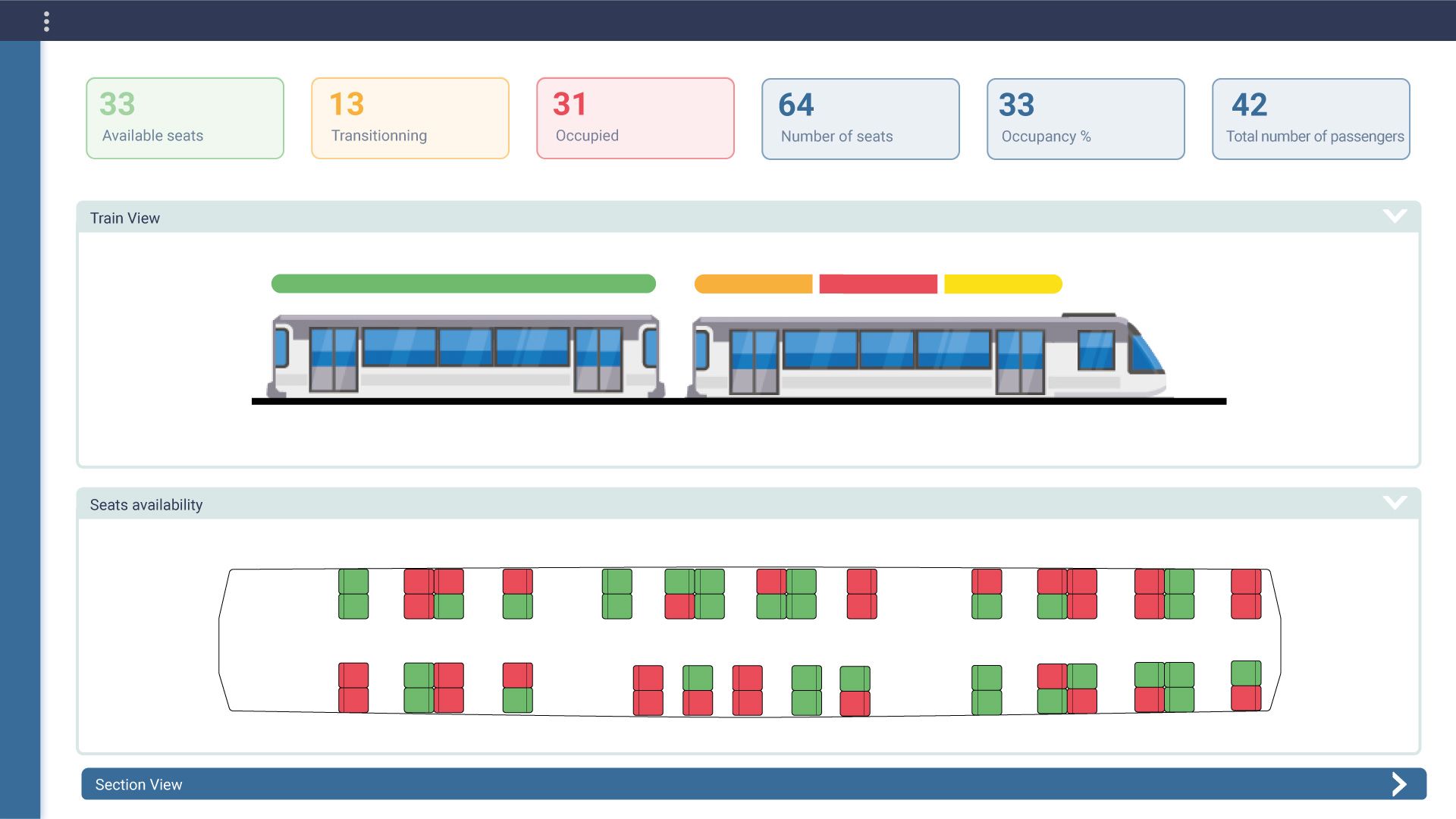Click the leftmost top-row green seat pair
Viewport: 1456px width, 819px height.
pos(353,594)
